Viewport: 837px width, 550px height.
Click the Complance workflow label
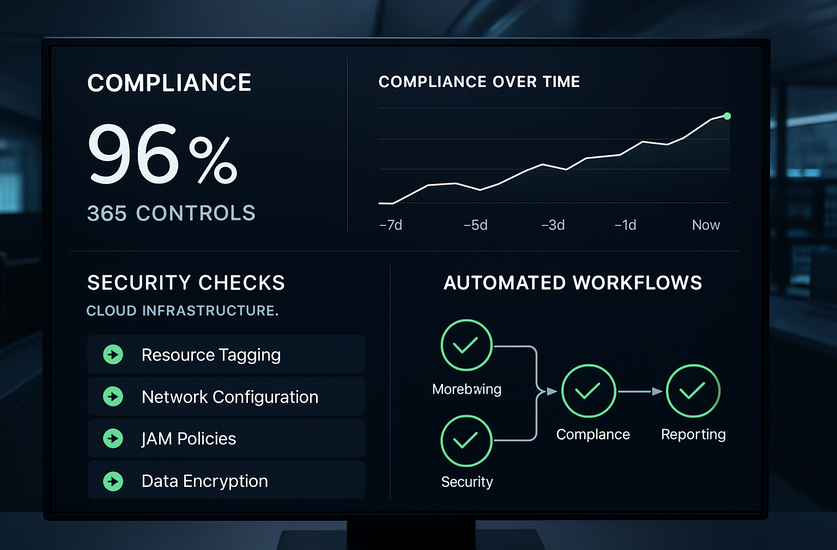pyautogui.click(x=593, y=435)
